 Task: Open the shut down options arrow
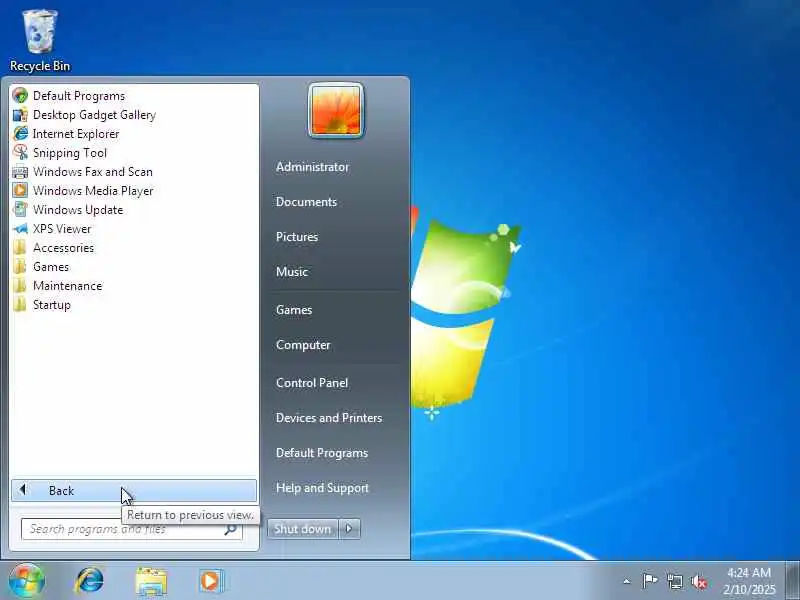[x=349, y=529]
